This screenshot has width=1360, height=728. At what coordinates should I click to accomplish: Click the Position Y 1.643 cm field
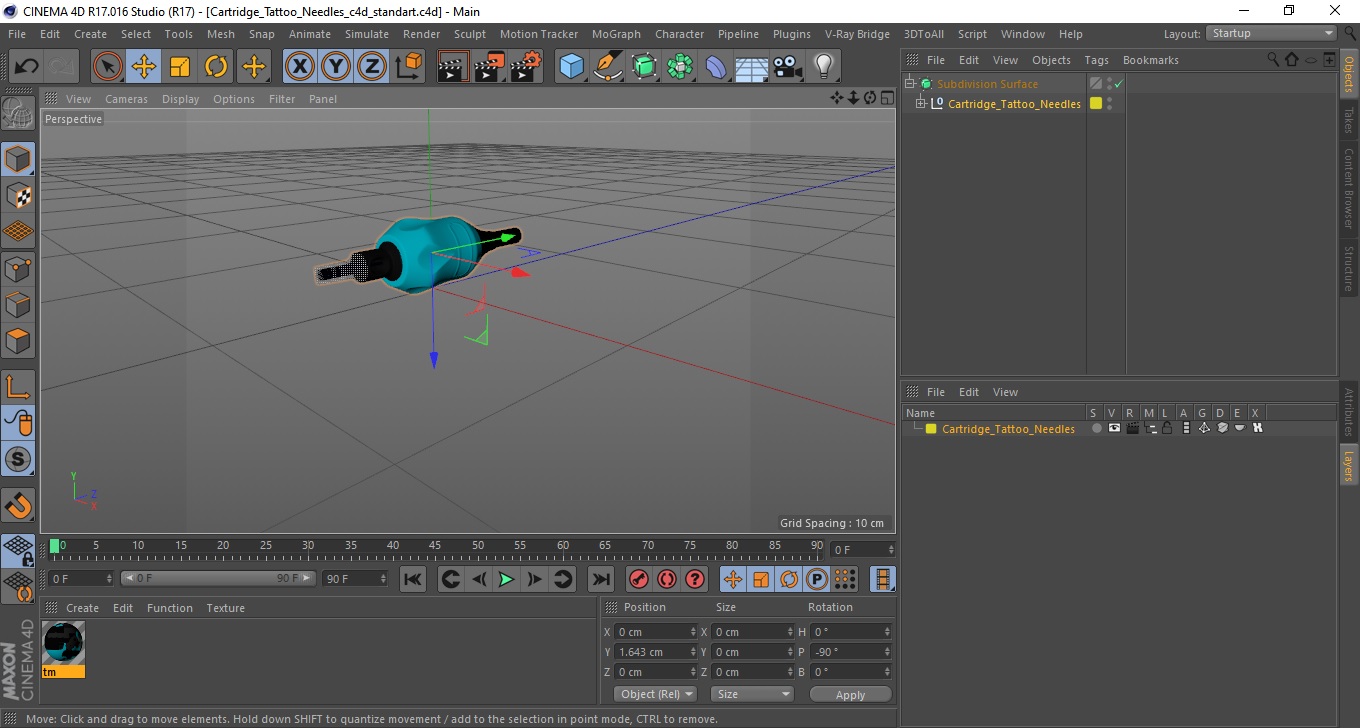pyautogui.click(x=650, y=652)
